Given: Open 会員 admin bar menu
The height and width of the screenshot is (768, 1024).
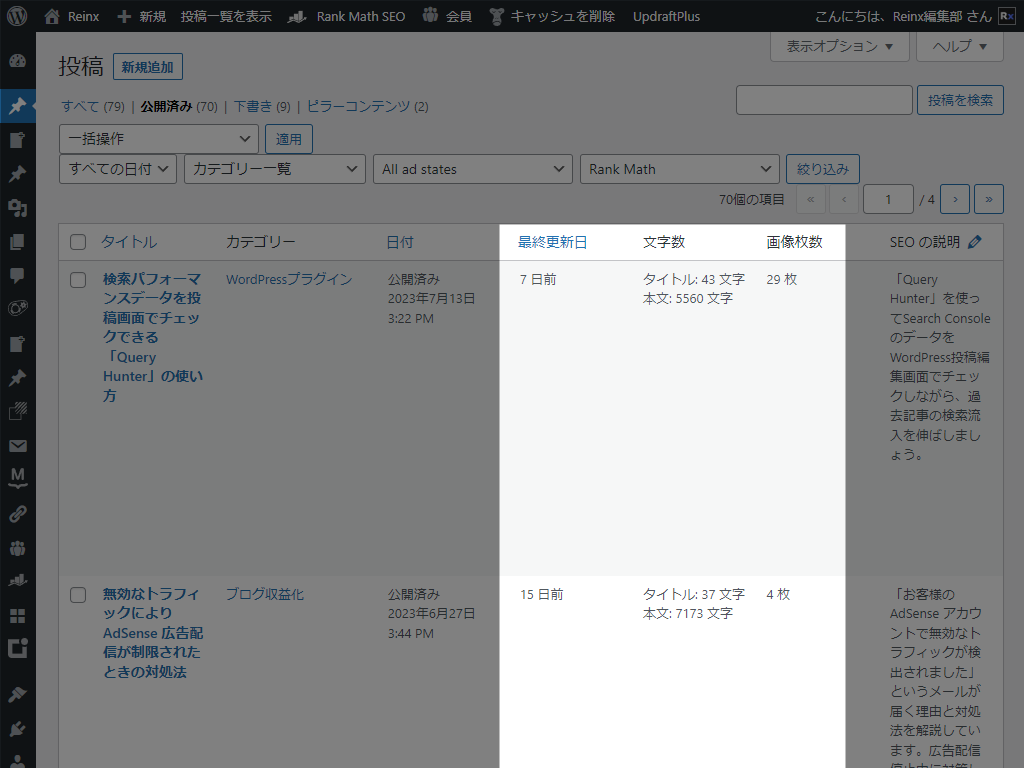Looking at the screenshot, I should 448,16.
